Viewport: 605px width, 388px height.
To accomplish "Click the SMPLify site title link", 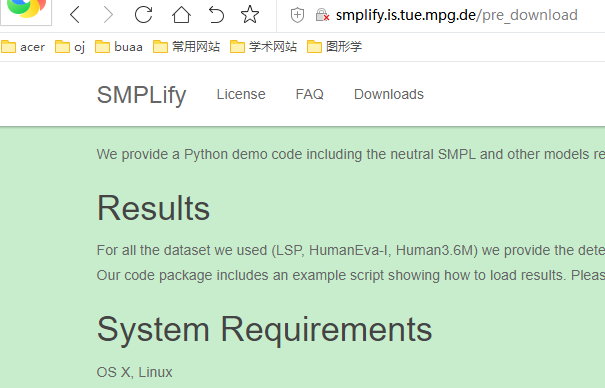I will pos(141,95).
